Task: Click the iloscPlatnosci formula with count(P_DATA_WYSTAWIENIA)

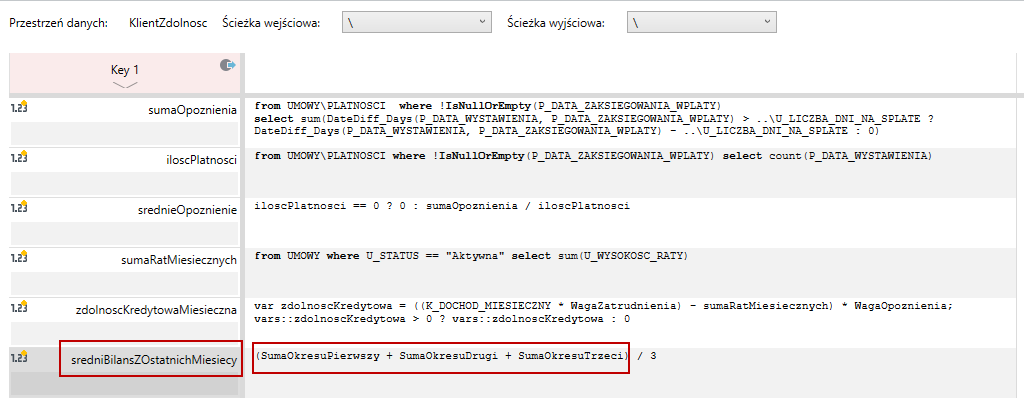Action: click(593, 156)
